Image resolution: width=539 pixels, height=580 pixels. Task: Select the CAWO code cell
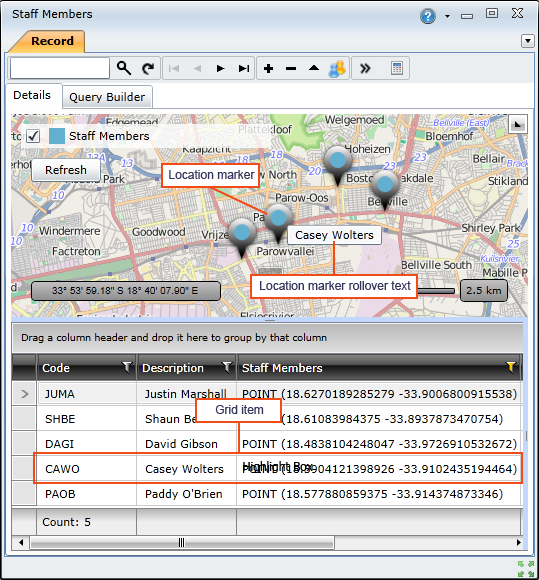tap(87, 469)
